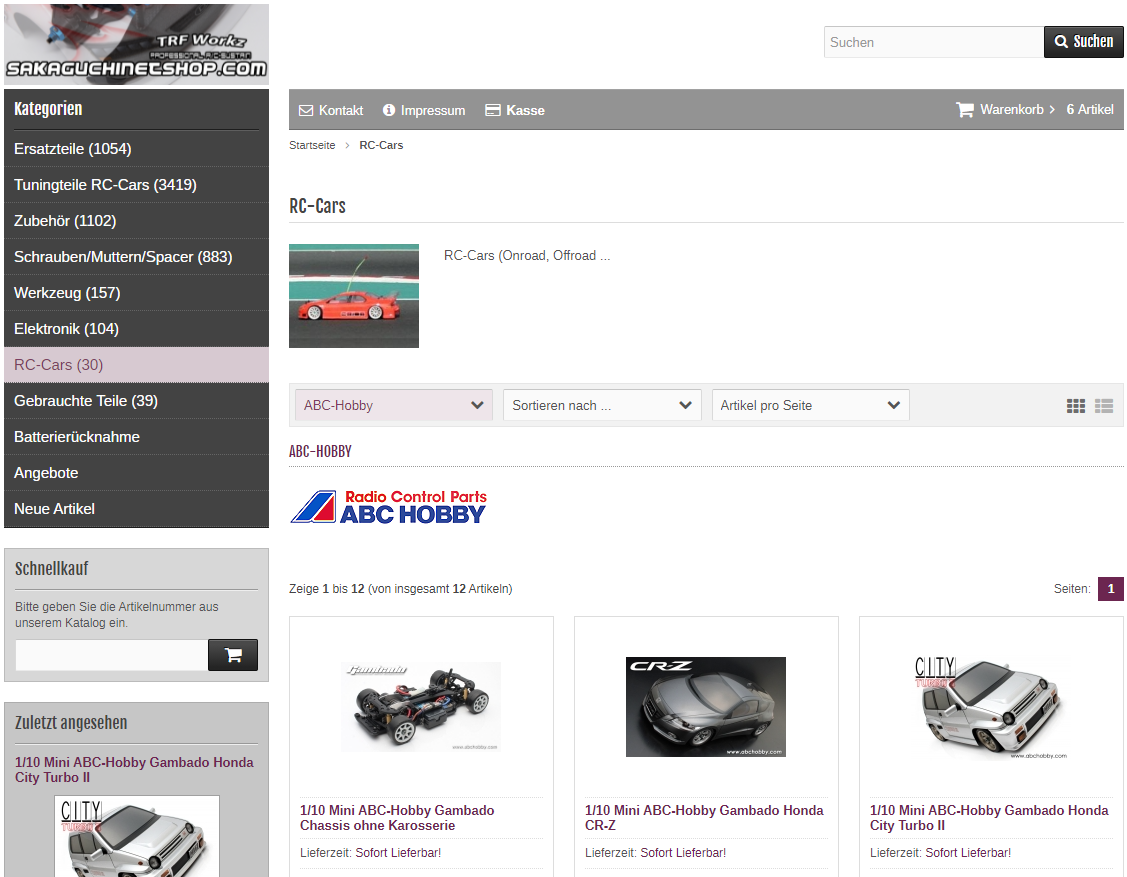This screenshot has height=877, width=1127.
Task: Open the Gambado Chassis product image
Action: (421, 707)
